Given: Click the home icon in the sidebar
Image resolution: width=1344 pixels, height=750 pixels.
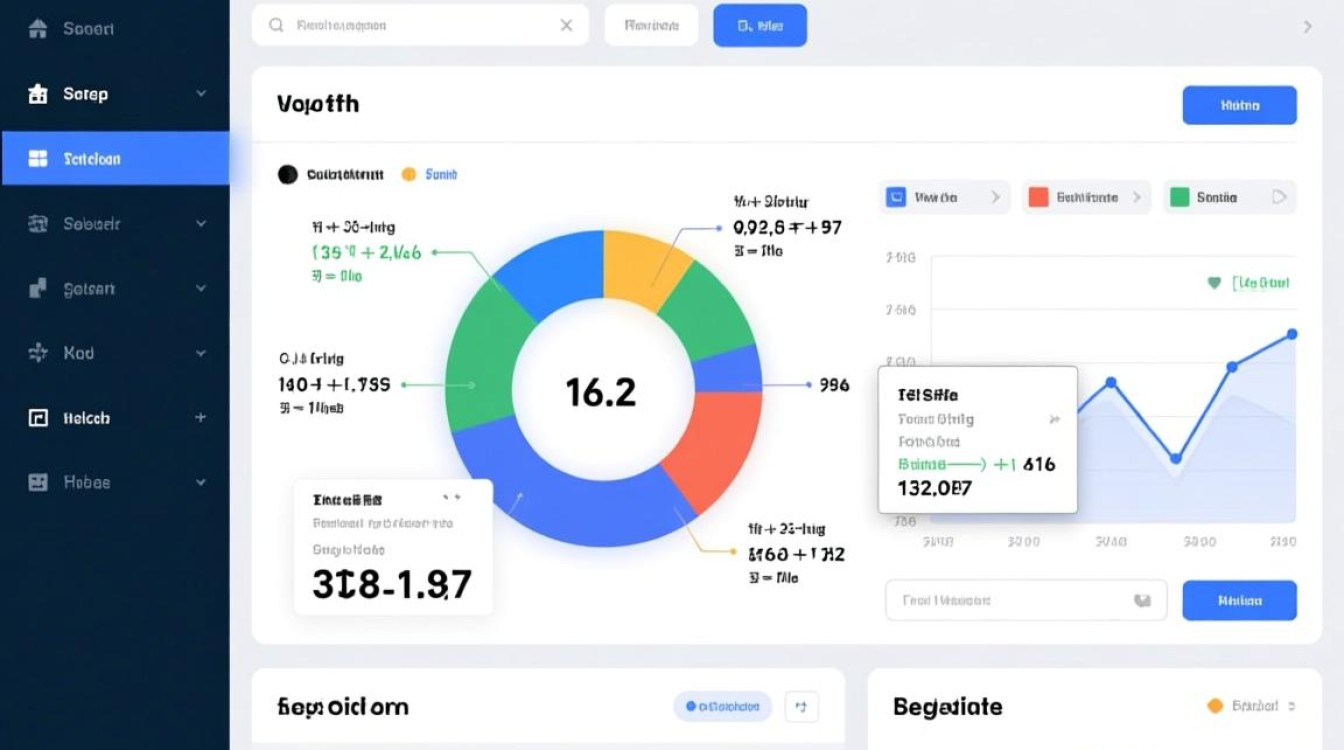Looking at the screenshot, I should (x=38, y=29).
